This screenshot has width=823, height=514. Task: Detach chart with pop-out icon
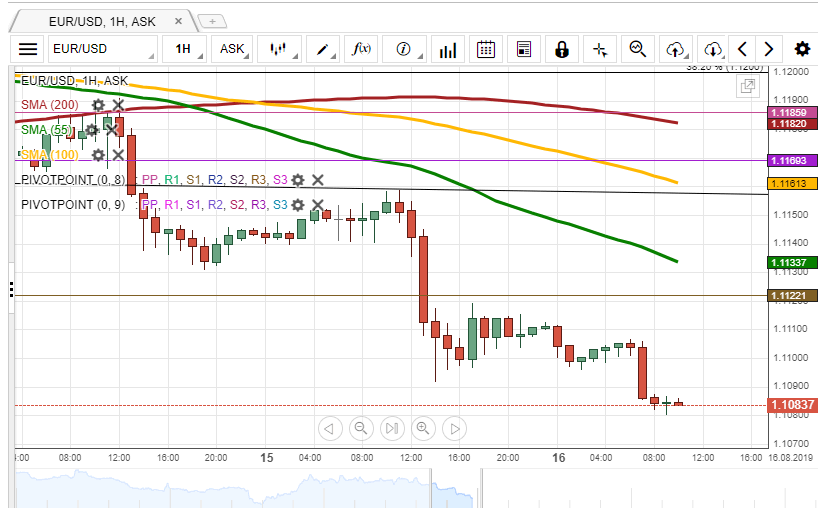[x=746, y=87]
